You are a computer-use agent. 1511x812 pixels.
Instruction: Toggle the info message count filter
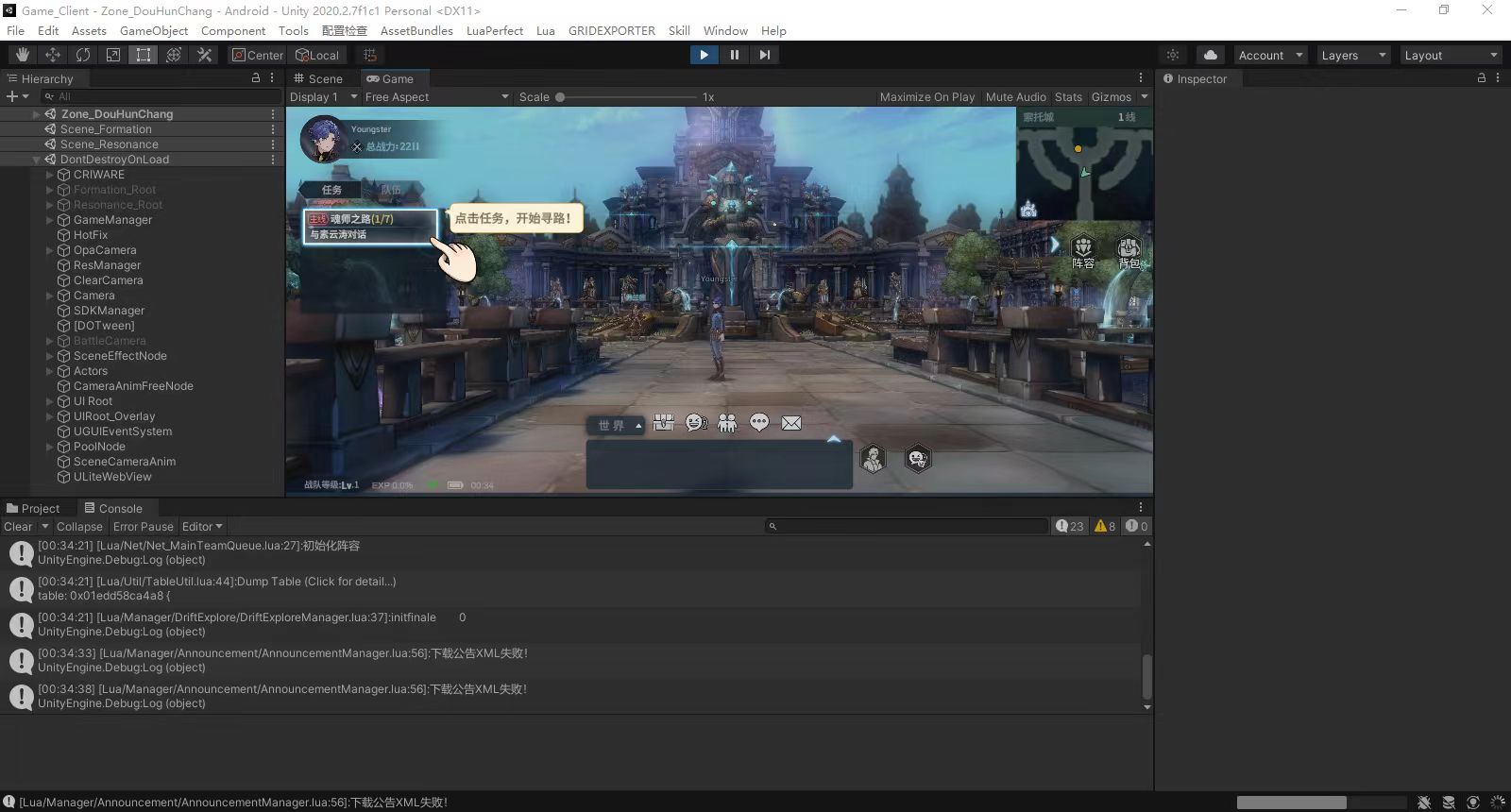coord(1069,526)
